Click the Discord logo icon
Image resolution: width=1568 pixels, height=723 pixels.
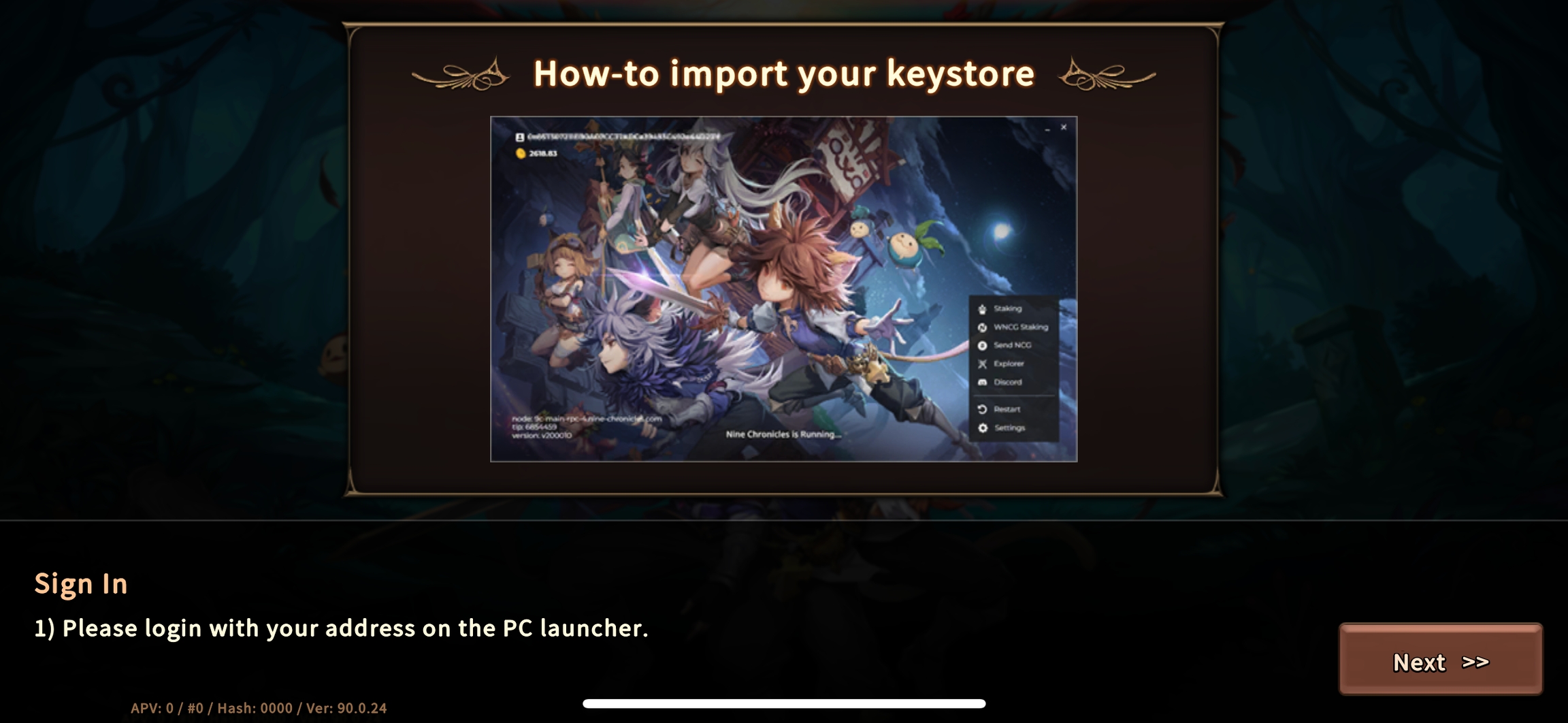[x=982, y=383]
